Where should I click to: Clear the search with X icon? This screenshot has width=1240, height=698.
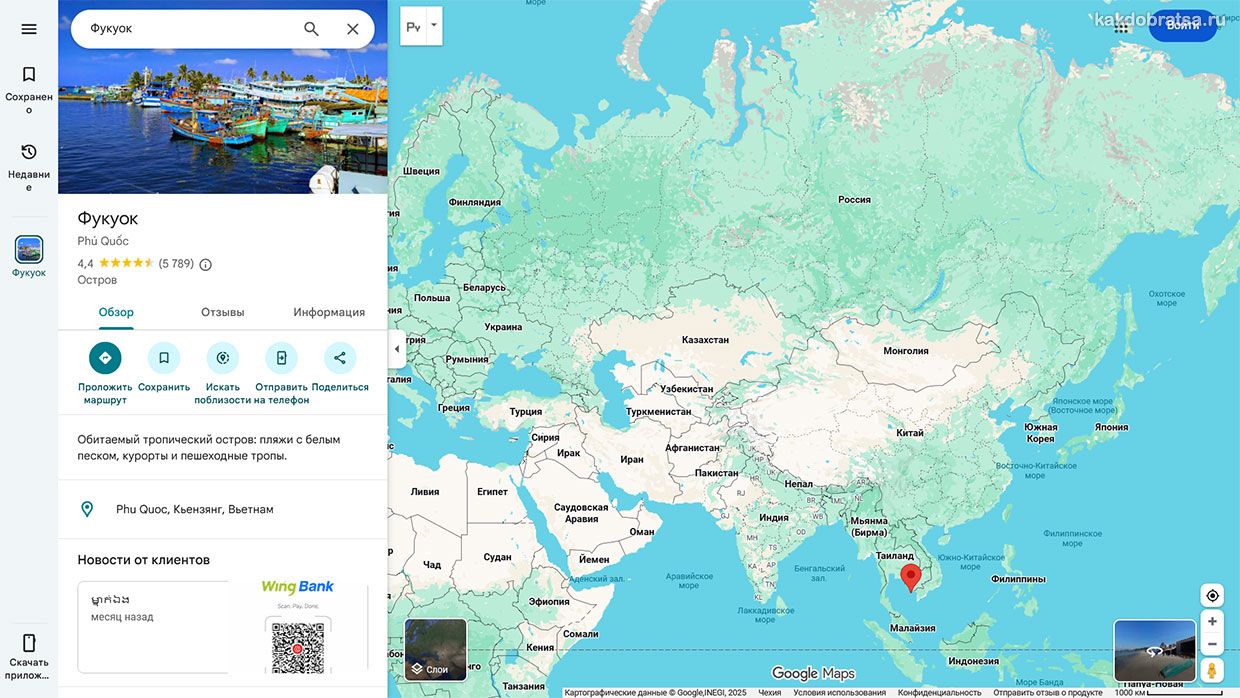352,29
